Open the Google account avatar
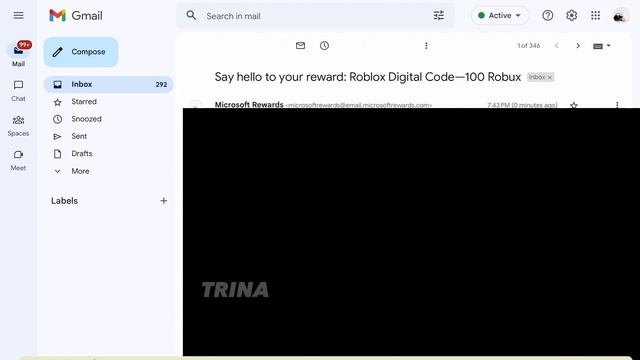 point(620,16)
